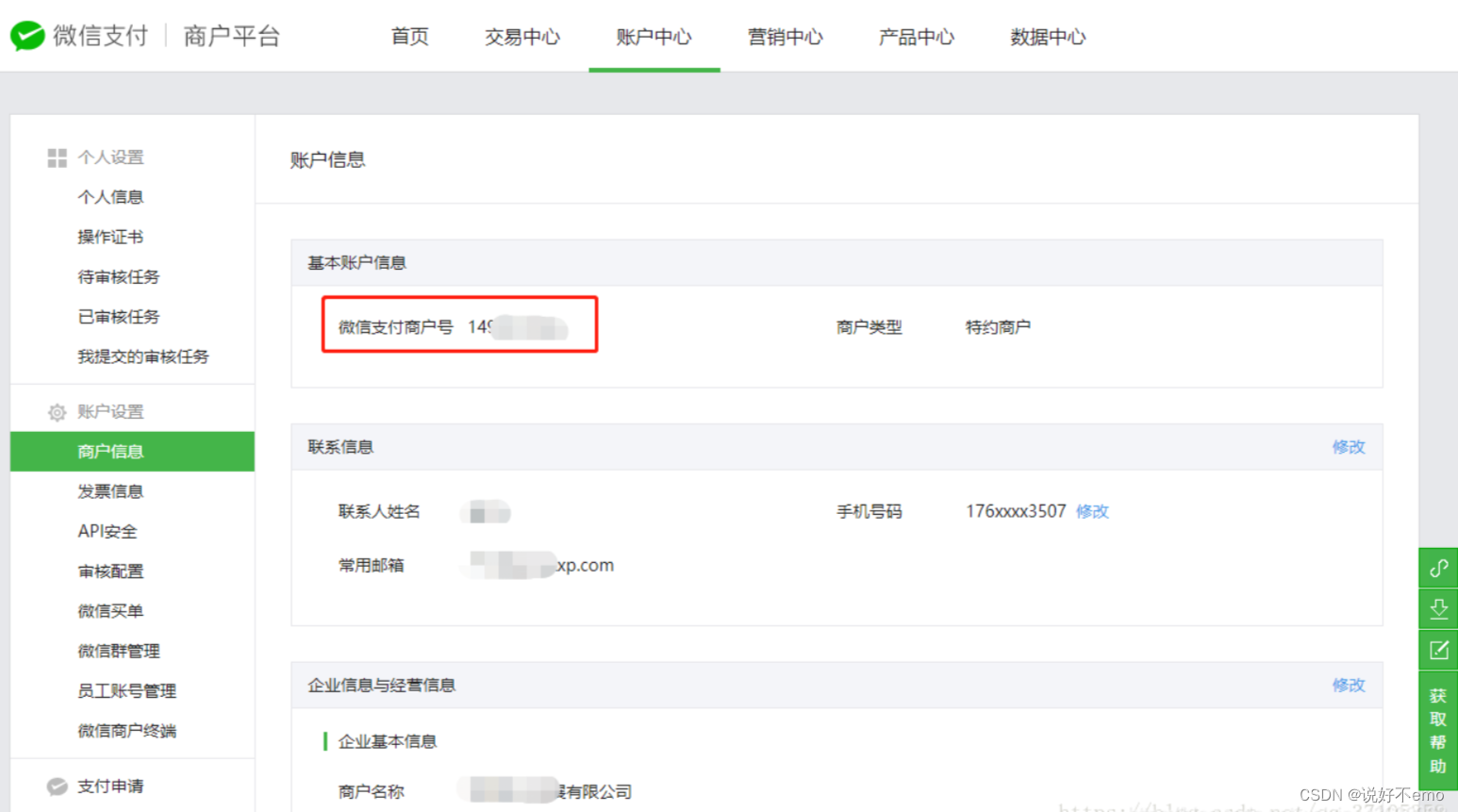Click the 支付申请 chat bubble icon

tap(58, 787)
